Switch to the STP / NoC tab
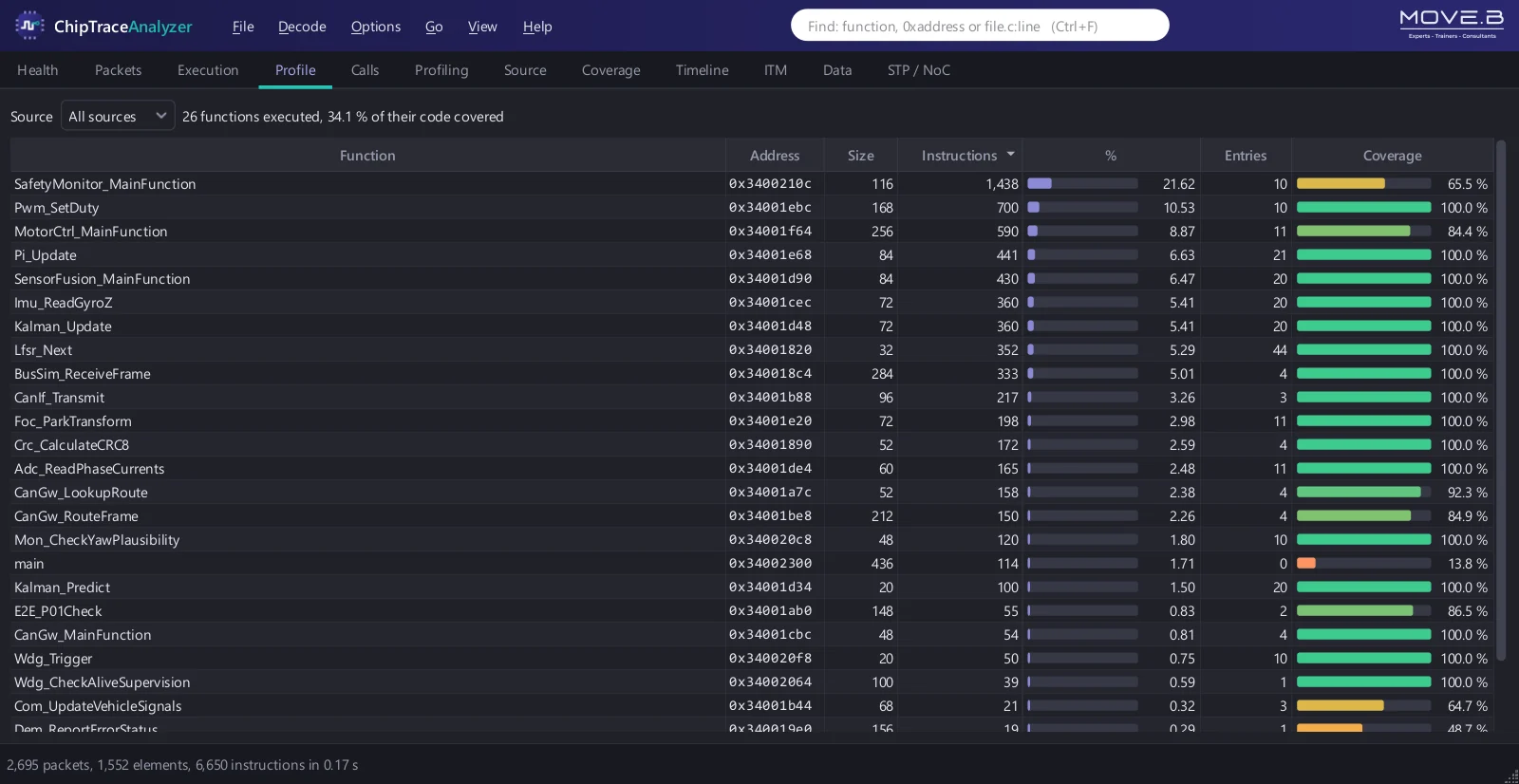This screenshot has width=1519, height=784. (919, 70)
